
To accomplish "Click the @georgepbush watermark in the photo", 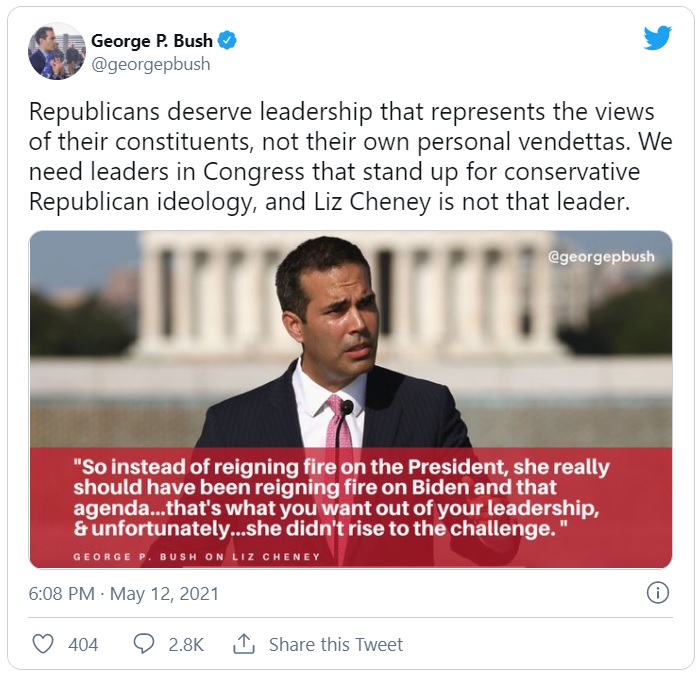I will [x=601, y=257].
